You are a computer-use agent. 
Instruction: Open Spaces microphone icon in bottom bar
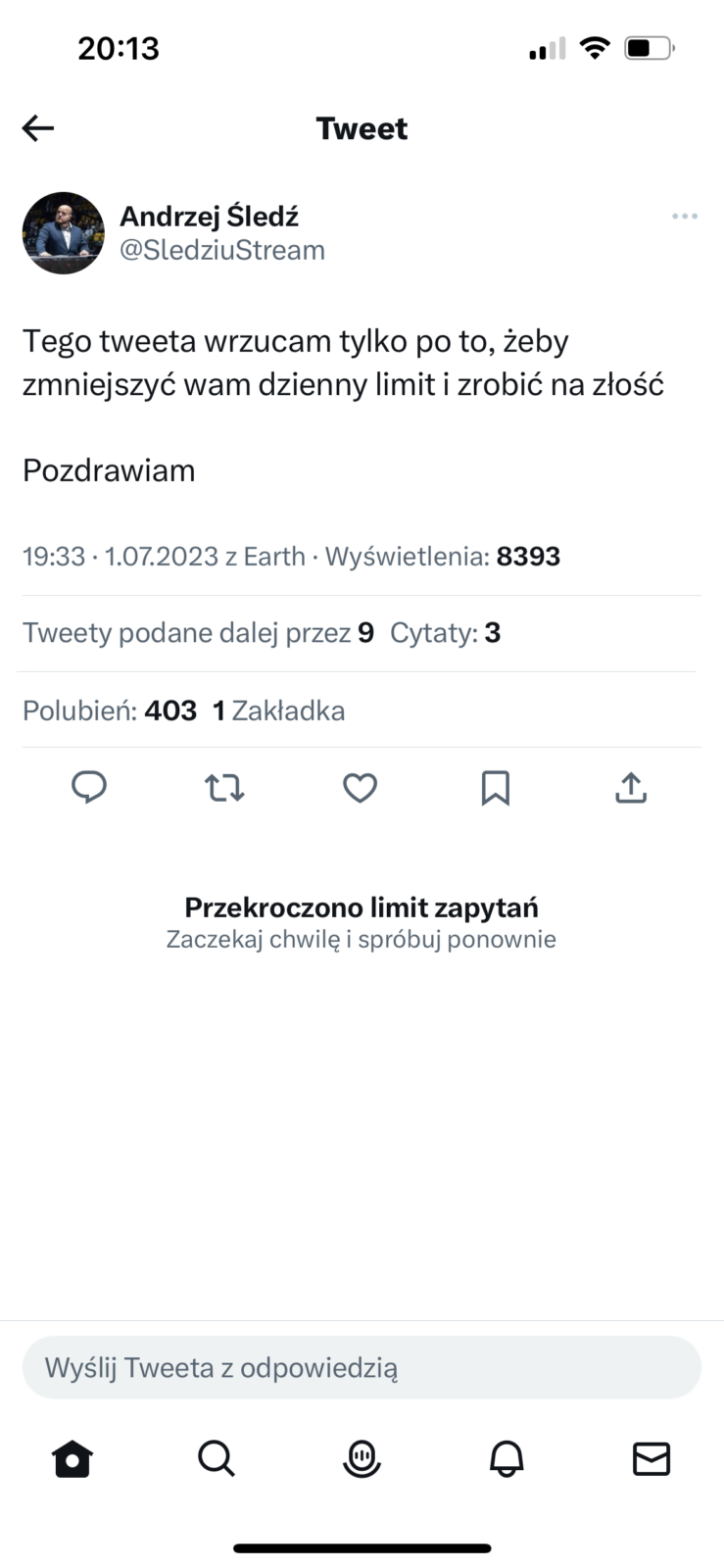coord(362,1459)
